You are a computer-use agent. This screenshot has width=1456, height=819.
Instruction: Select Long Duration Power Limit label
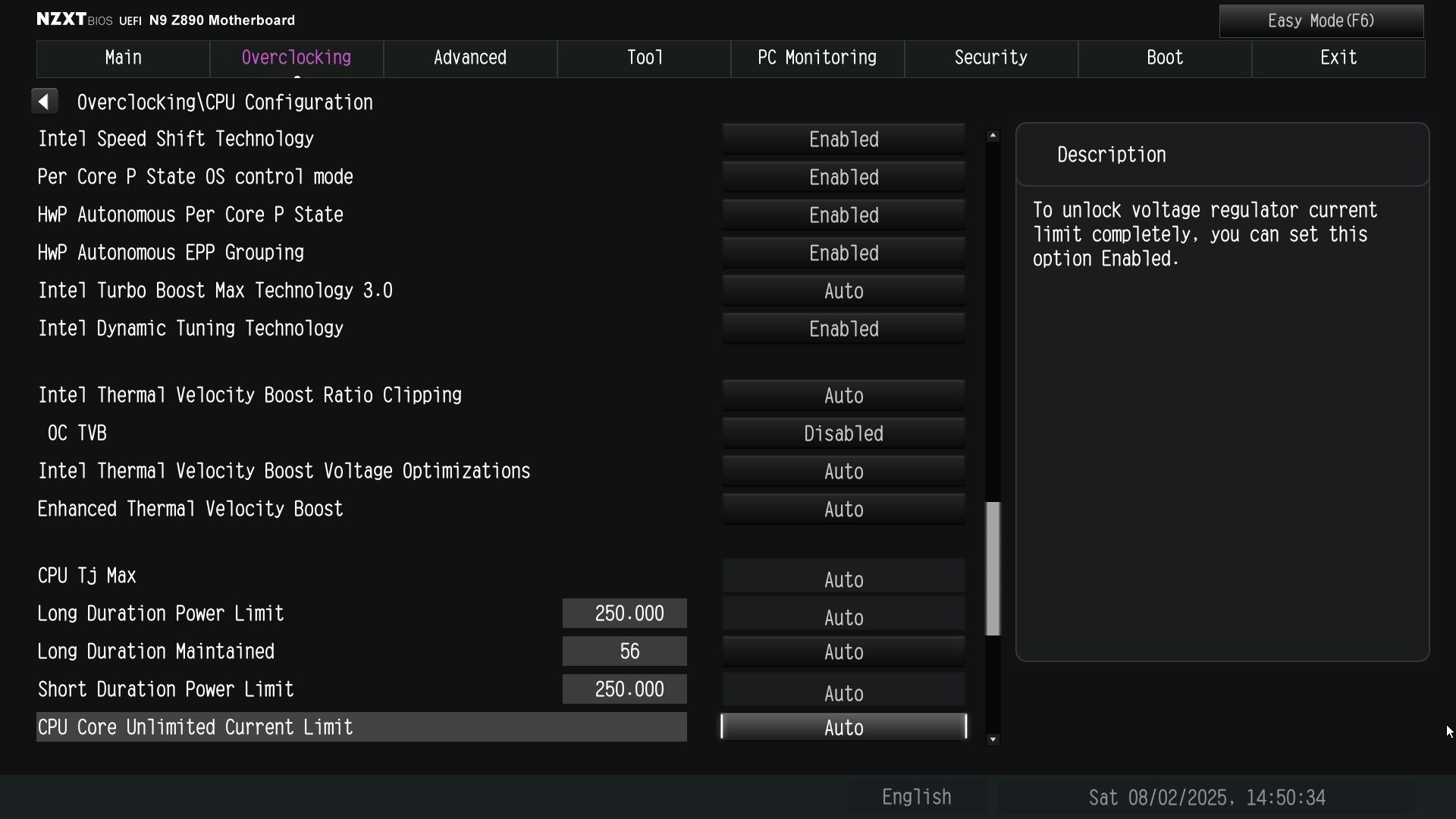point(161,614)
